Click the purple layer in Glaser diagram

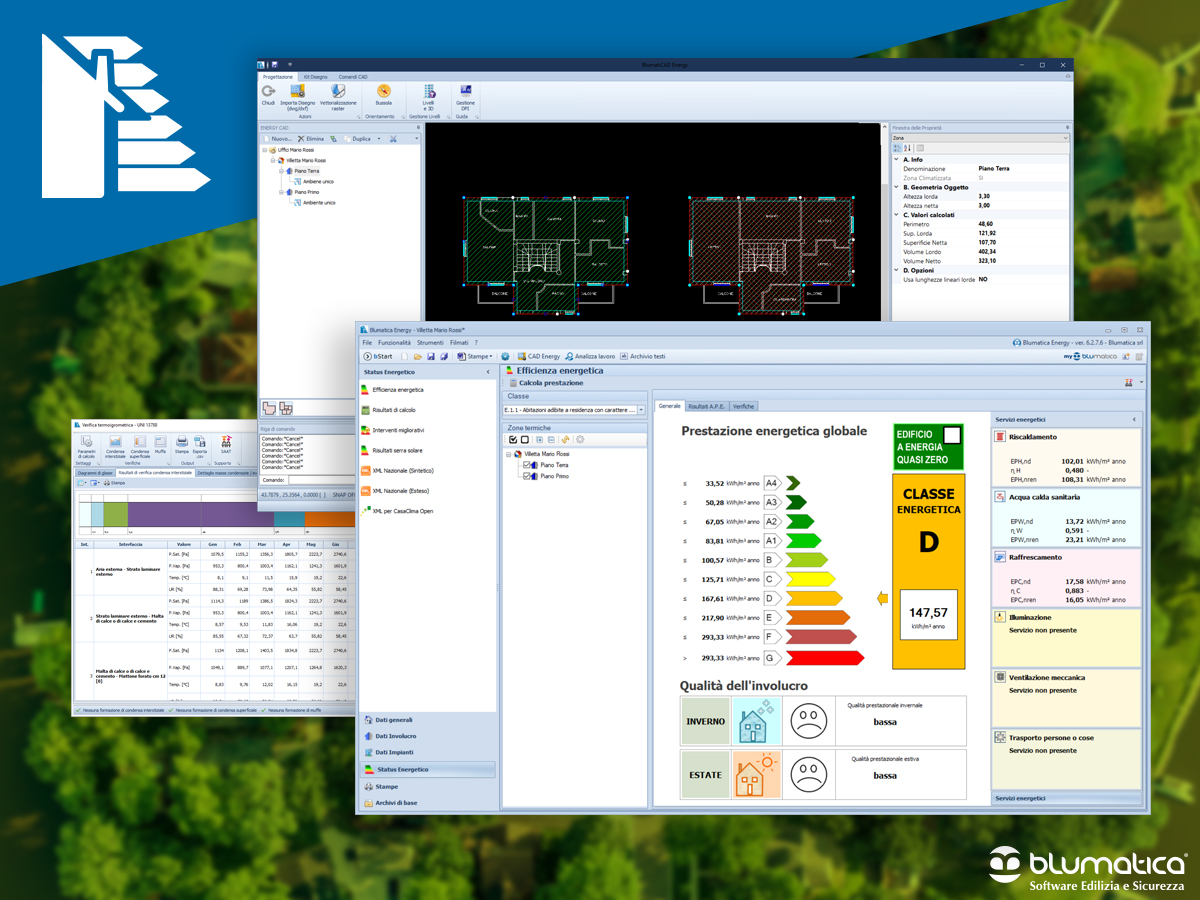coord(200,513)
